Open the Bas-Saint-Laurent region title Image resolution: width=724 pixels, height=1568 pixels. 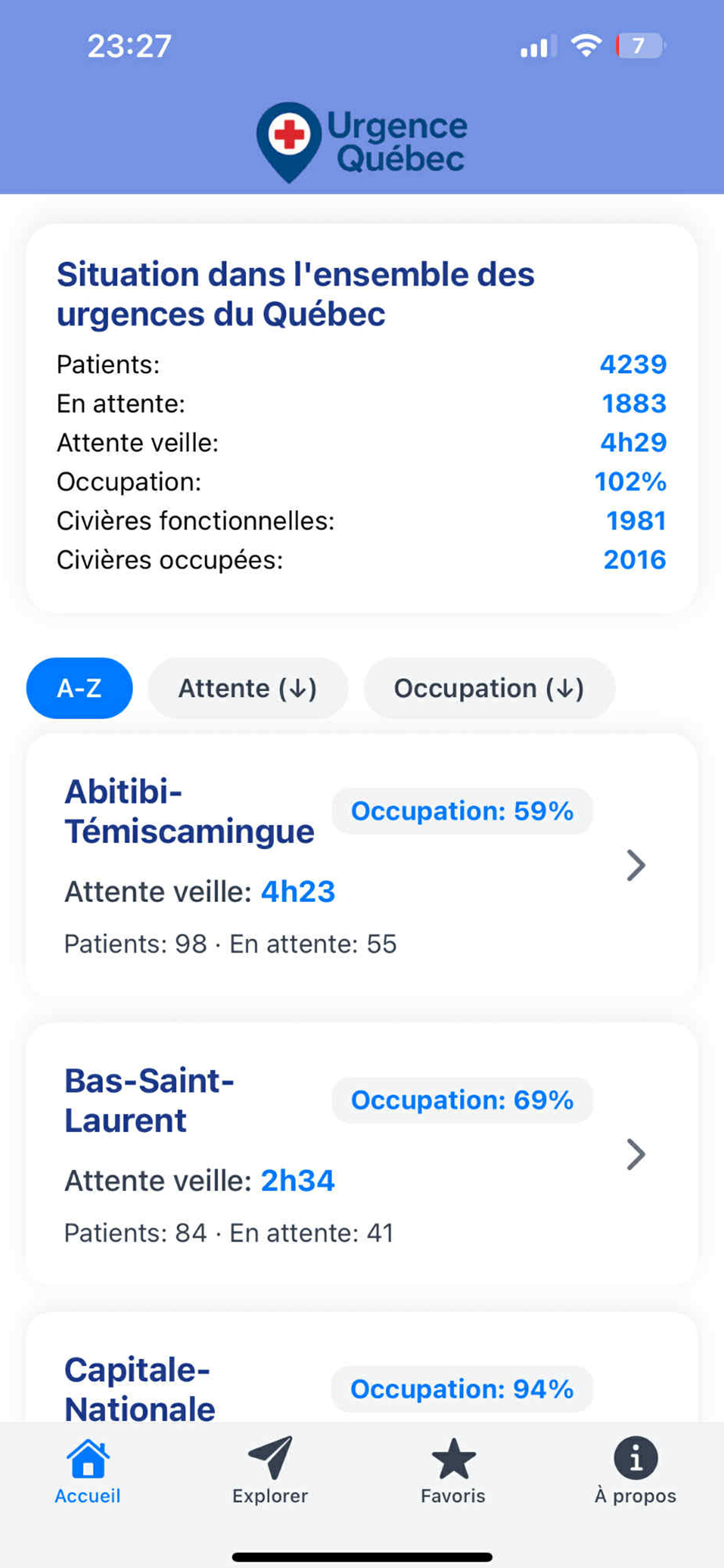point(150,1101)
